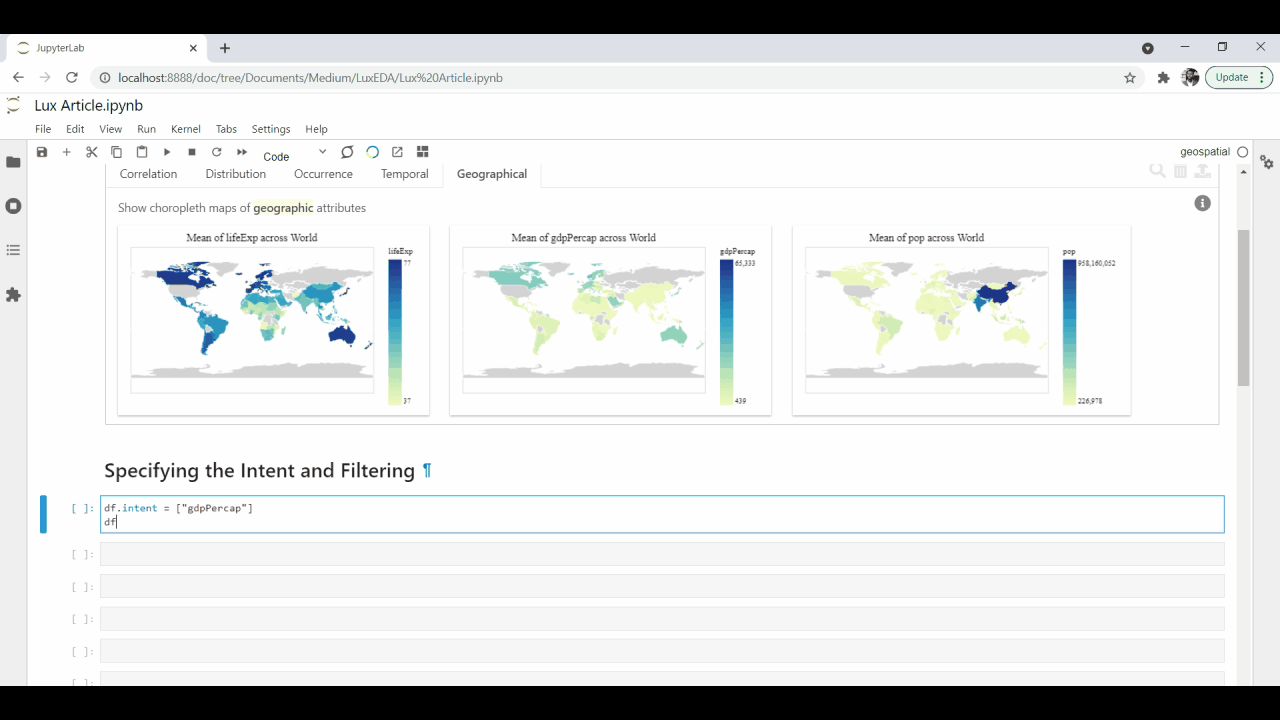Click the browser address bar URL
Viewport: 1280px width, 720px height.
(x=310, y=77)
